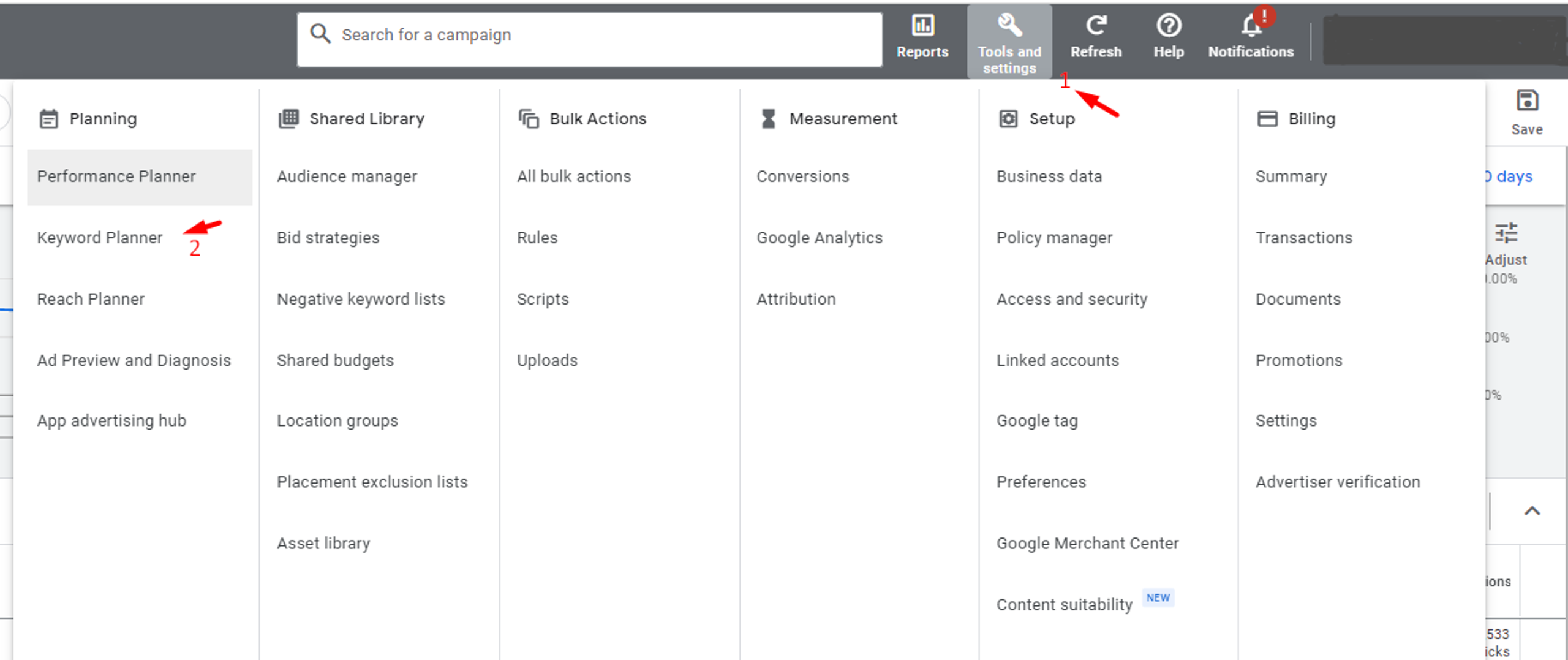The image size is (1568, 660).
Task: Open Google Analytics link
Action: tap(820, 238)
